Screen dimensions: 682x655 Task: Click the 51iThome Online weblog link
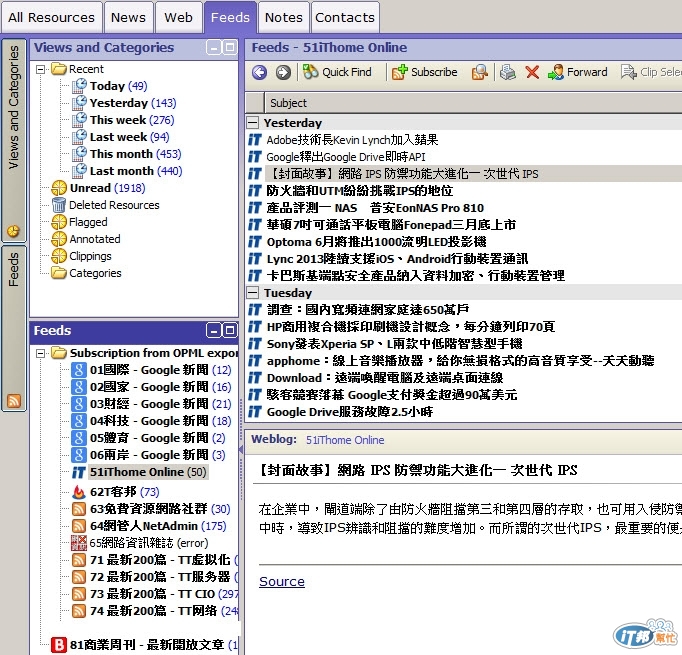tap(345, 440)
